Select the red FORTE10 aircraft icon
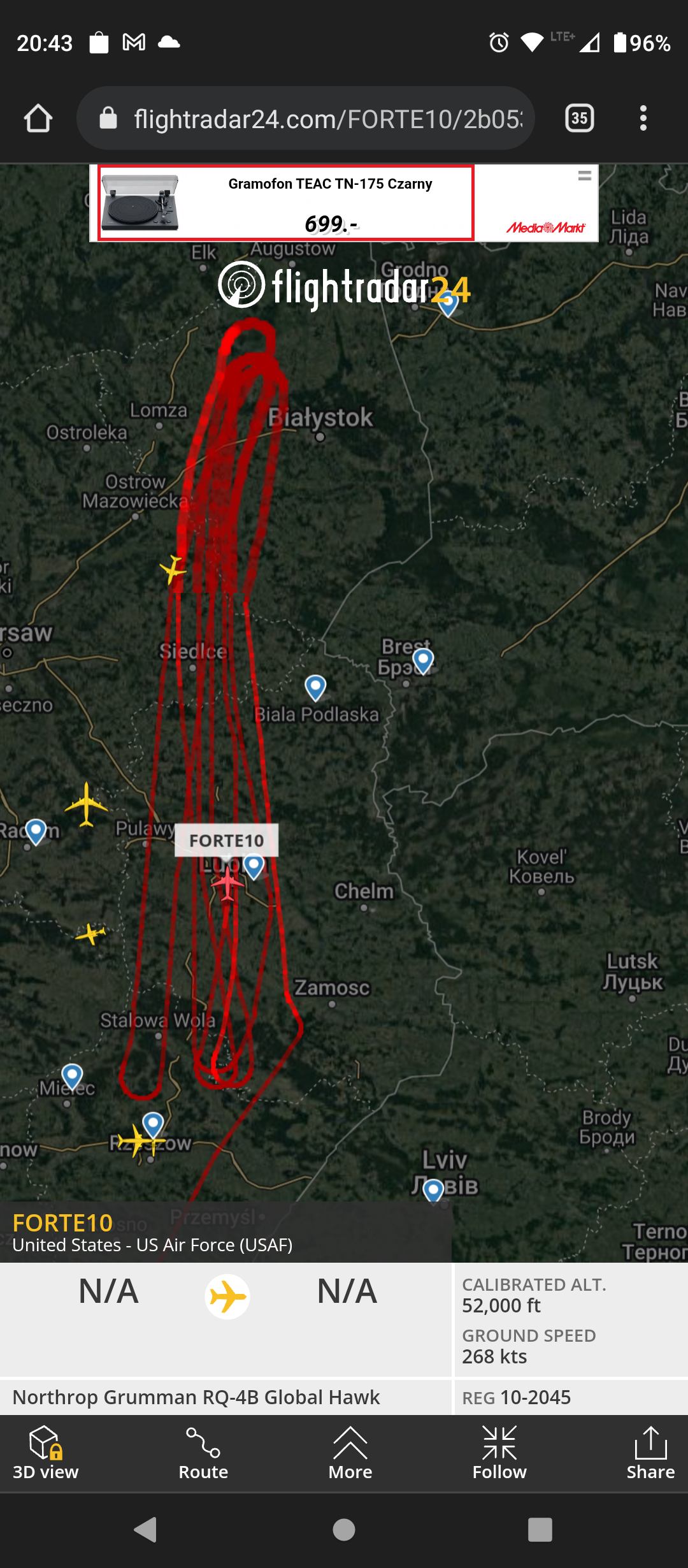The image size is (688, 1568). coord(227,883)
